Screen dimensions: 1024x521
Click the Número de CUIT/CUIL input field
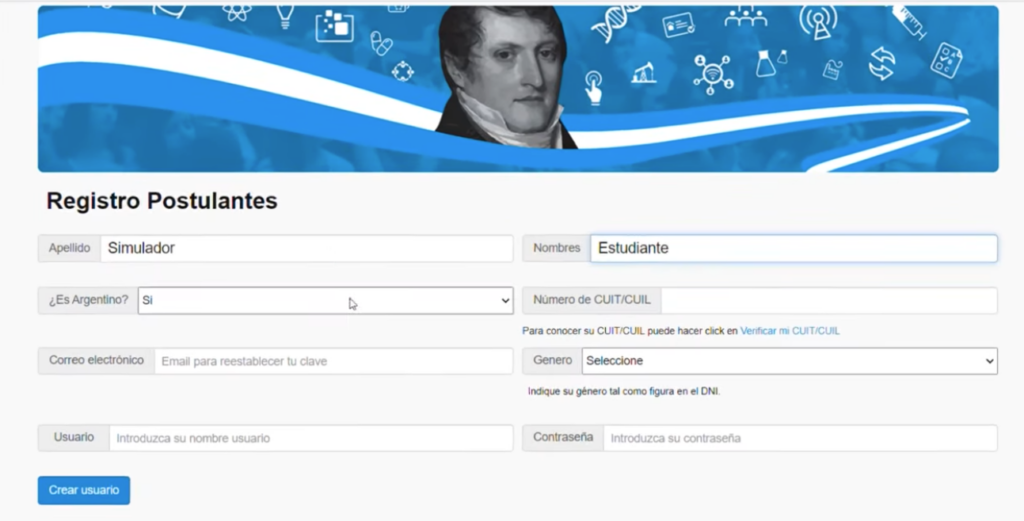click(x=829, y=300)
